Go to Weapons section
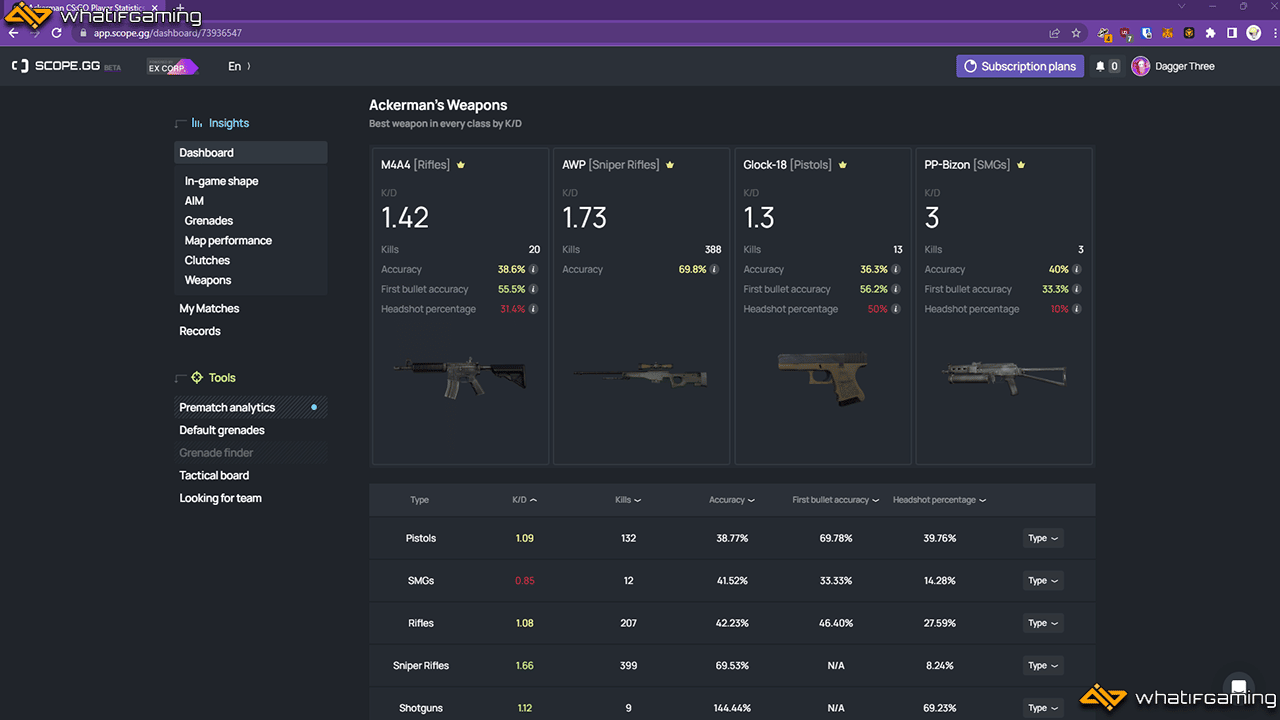The image size is (1280, 720). click(208, 280)
